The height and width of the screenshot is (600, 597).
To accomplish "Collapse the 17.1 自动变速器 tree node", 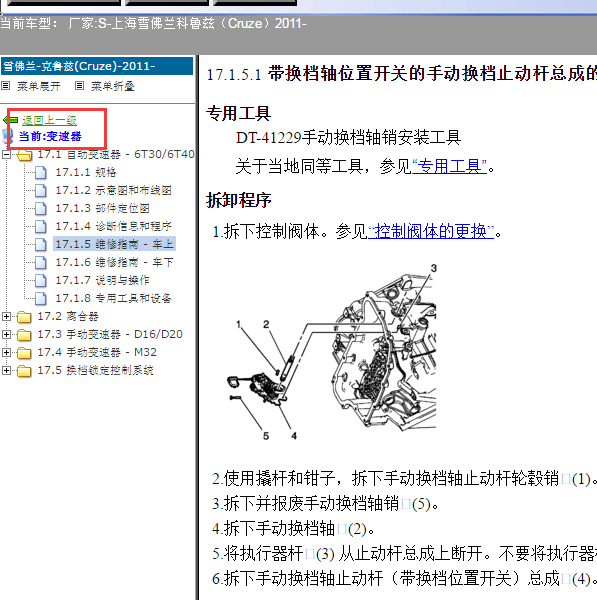I will pyautogui.click(x=6, y=155).
